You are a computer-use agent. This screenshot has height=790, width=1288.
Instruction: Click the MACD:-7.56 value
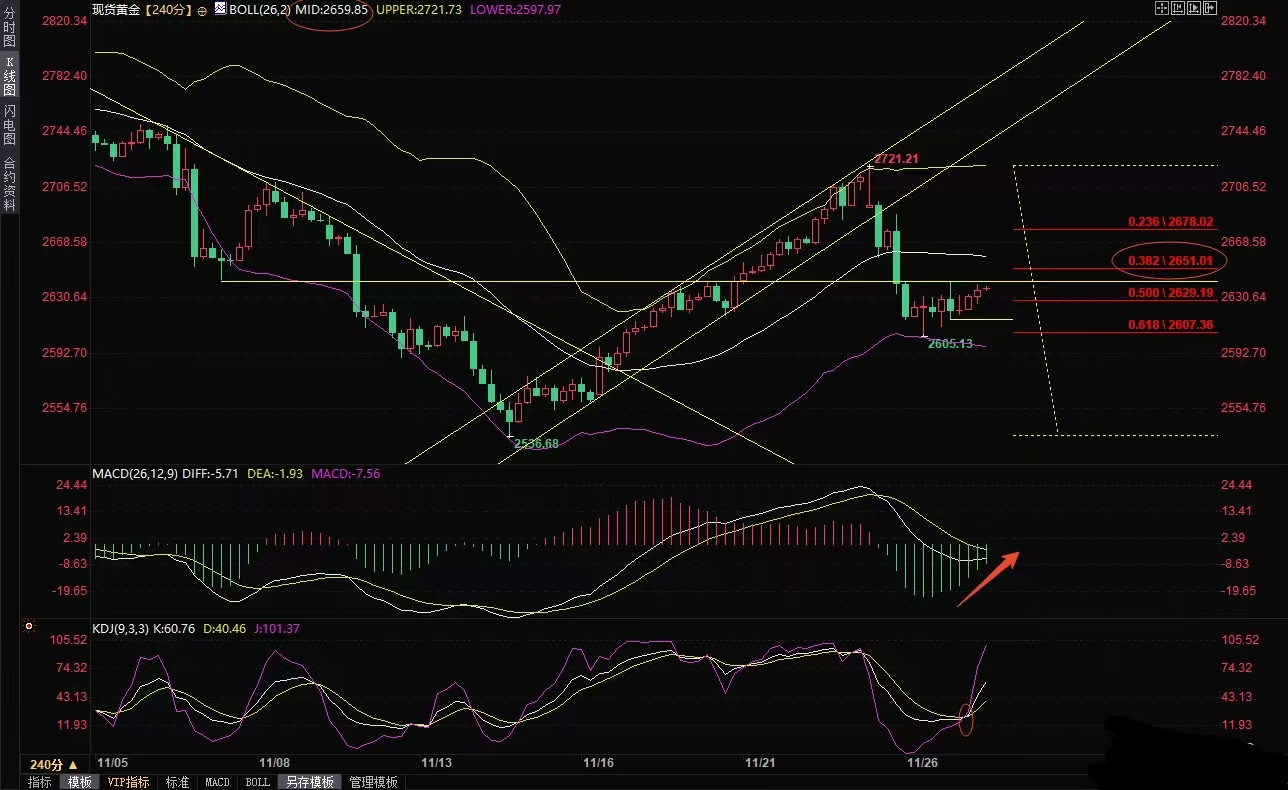[346, 474]
